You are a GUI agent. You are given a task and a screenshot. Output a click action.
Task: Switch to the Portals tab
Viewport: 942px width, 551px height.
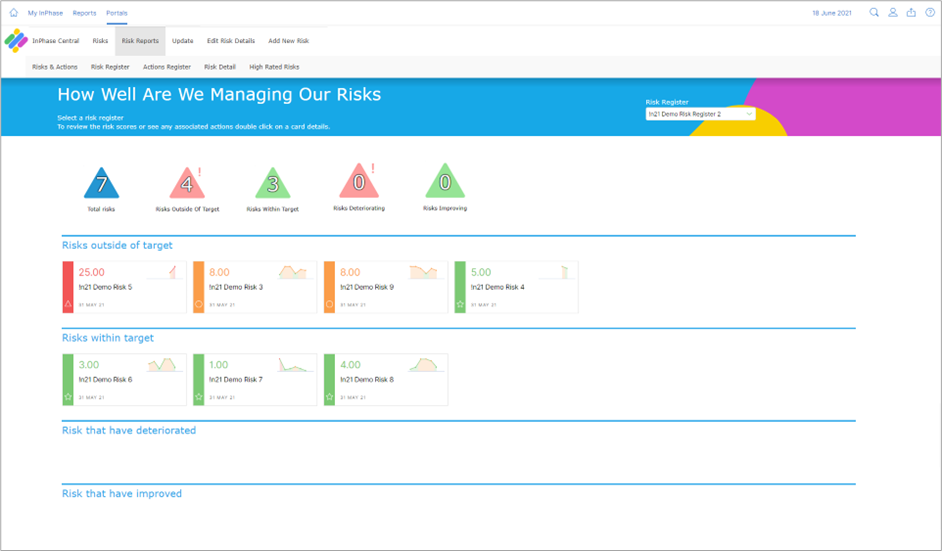(117, 13)
